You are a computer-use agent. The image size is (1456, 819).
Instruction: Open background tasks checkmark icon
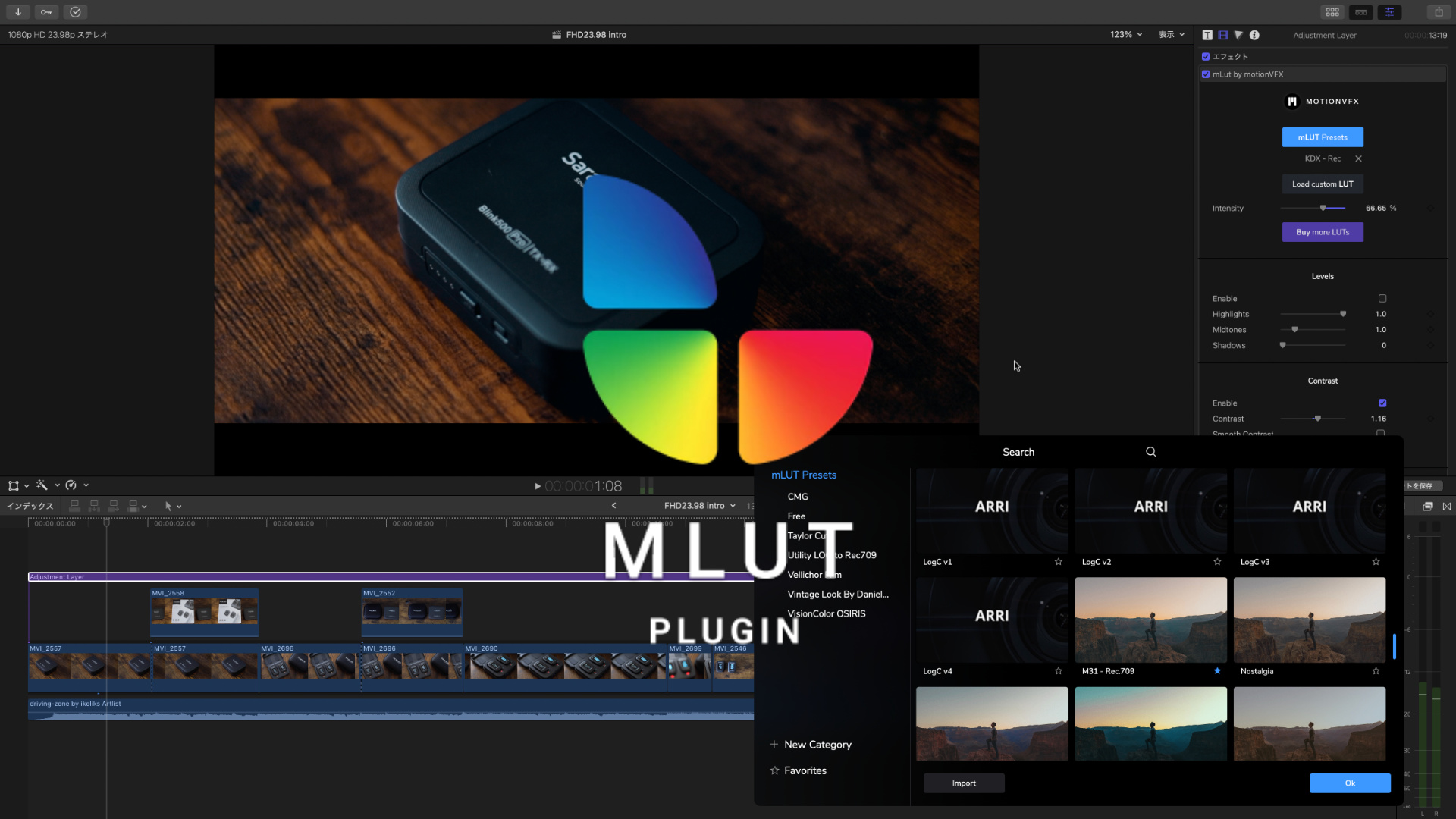point(75,12)
